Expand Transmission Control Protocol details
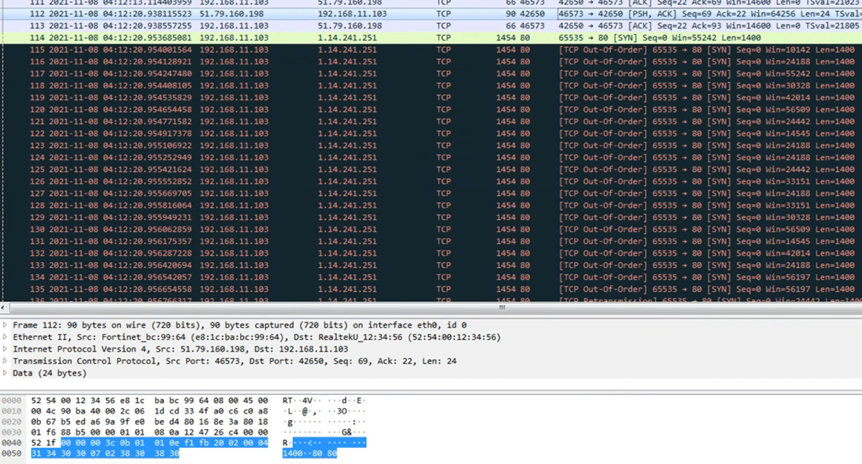The height and width of the screenshot is (464, 862). (x=5, y=361)
